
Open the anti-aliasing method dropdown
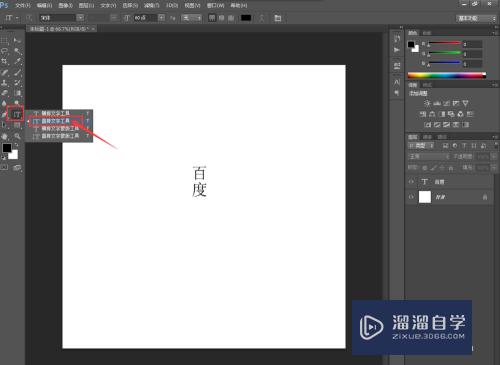click(x=192, y=18)
